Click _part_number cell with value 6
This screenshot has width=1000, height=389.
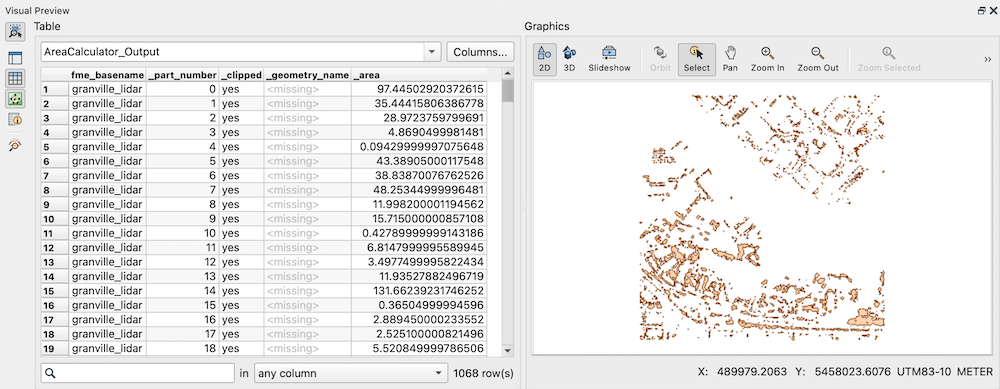click(x=182, y=175)
